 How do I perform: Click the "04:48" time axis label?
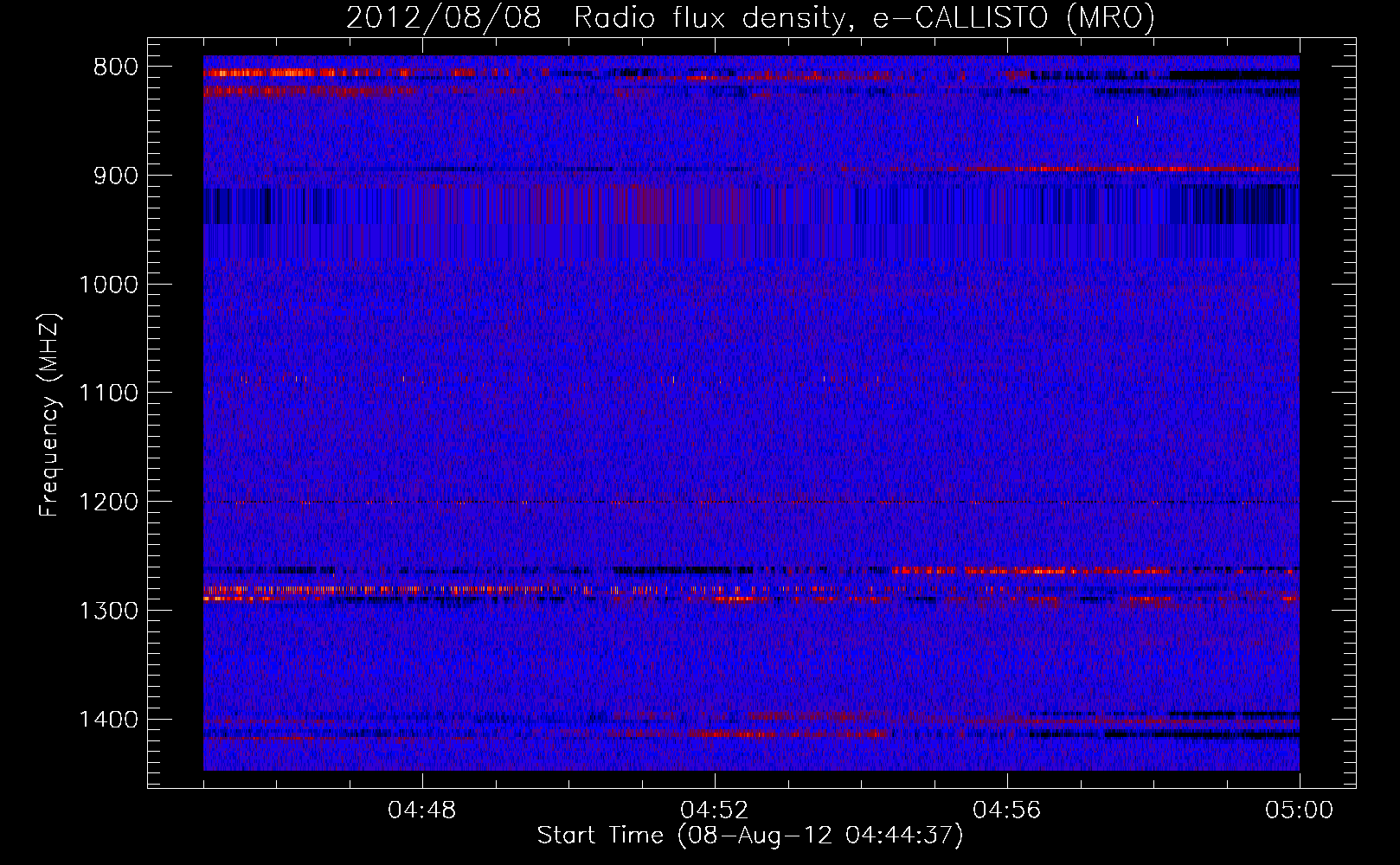422,811
